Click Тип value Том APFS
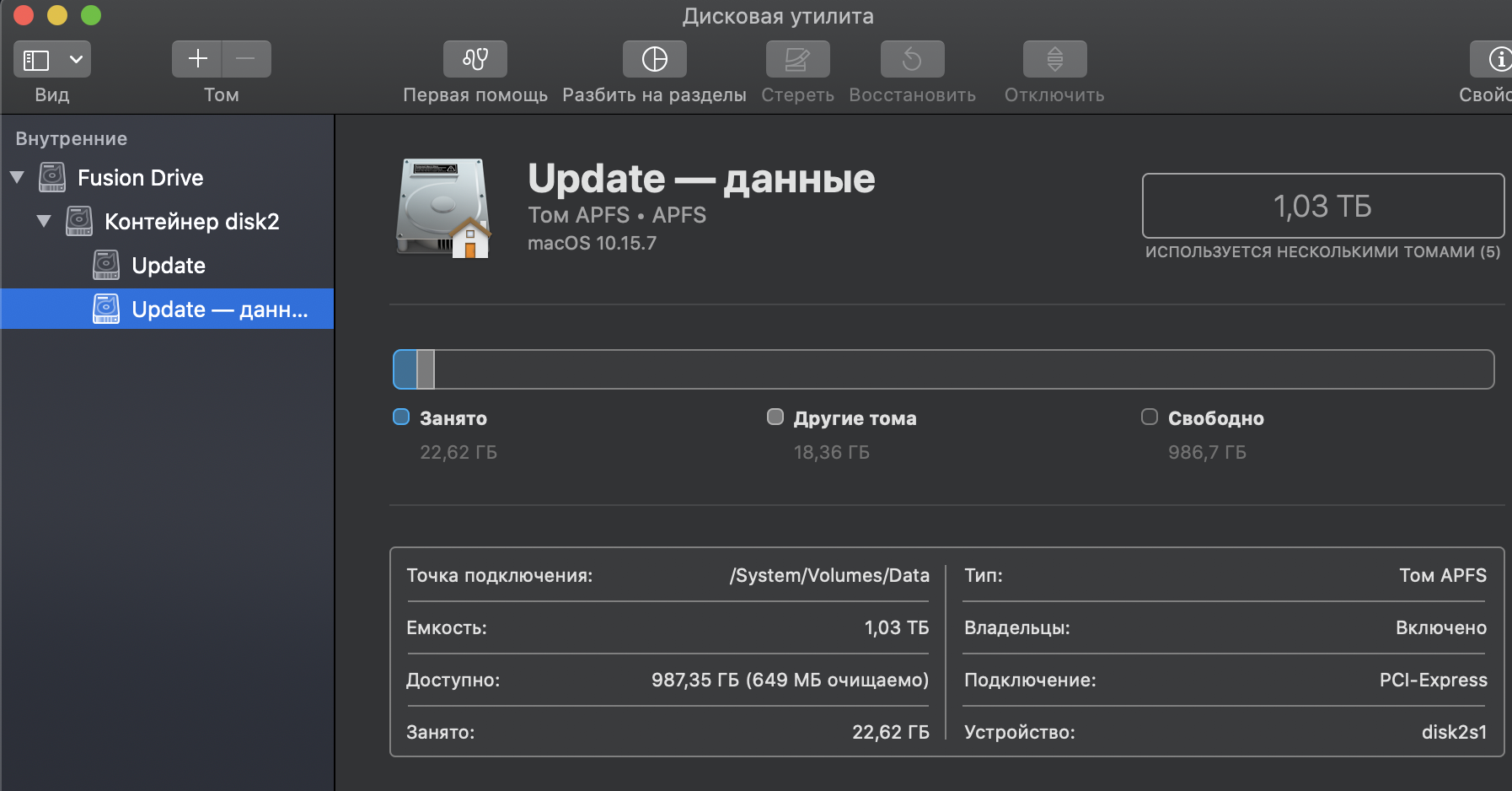Image resolution: width=1512 pixels, height=791 pixels. (1443, 576)
